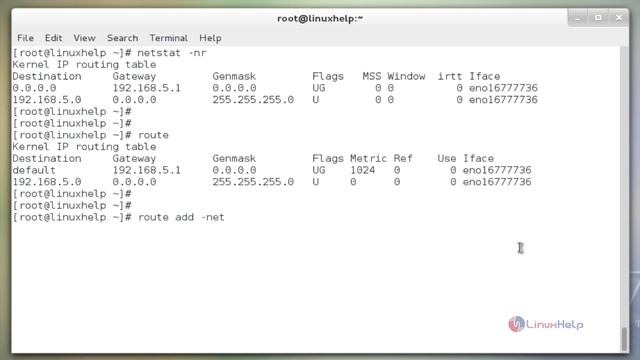The image size is (640, 360).
Task: Minimize the terminal window
Action: (578, 18)
